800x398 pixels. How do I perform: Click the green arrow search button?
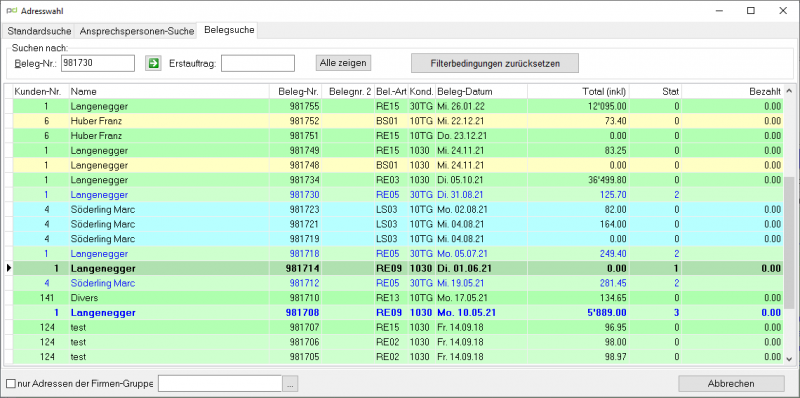coord(153,63)
